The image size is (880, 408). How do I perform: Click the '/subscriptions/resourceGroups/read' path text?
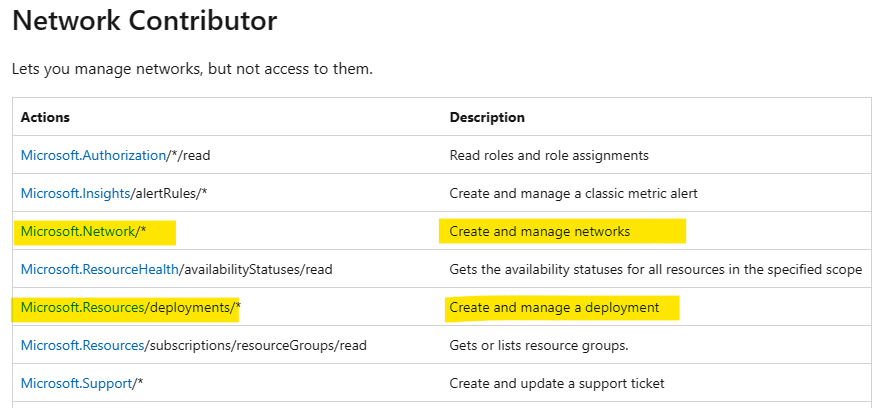pos(255,346)
